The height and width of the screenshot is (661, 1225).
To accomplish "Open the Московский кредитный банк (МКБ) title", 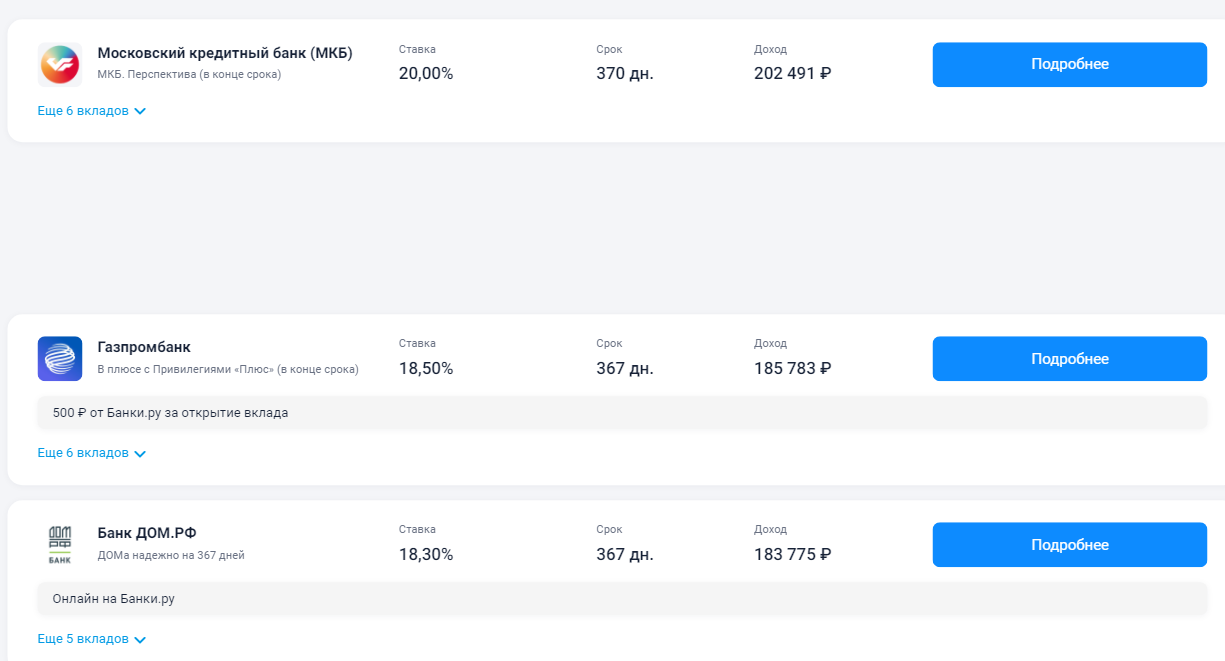I will 225,53.
